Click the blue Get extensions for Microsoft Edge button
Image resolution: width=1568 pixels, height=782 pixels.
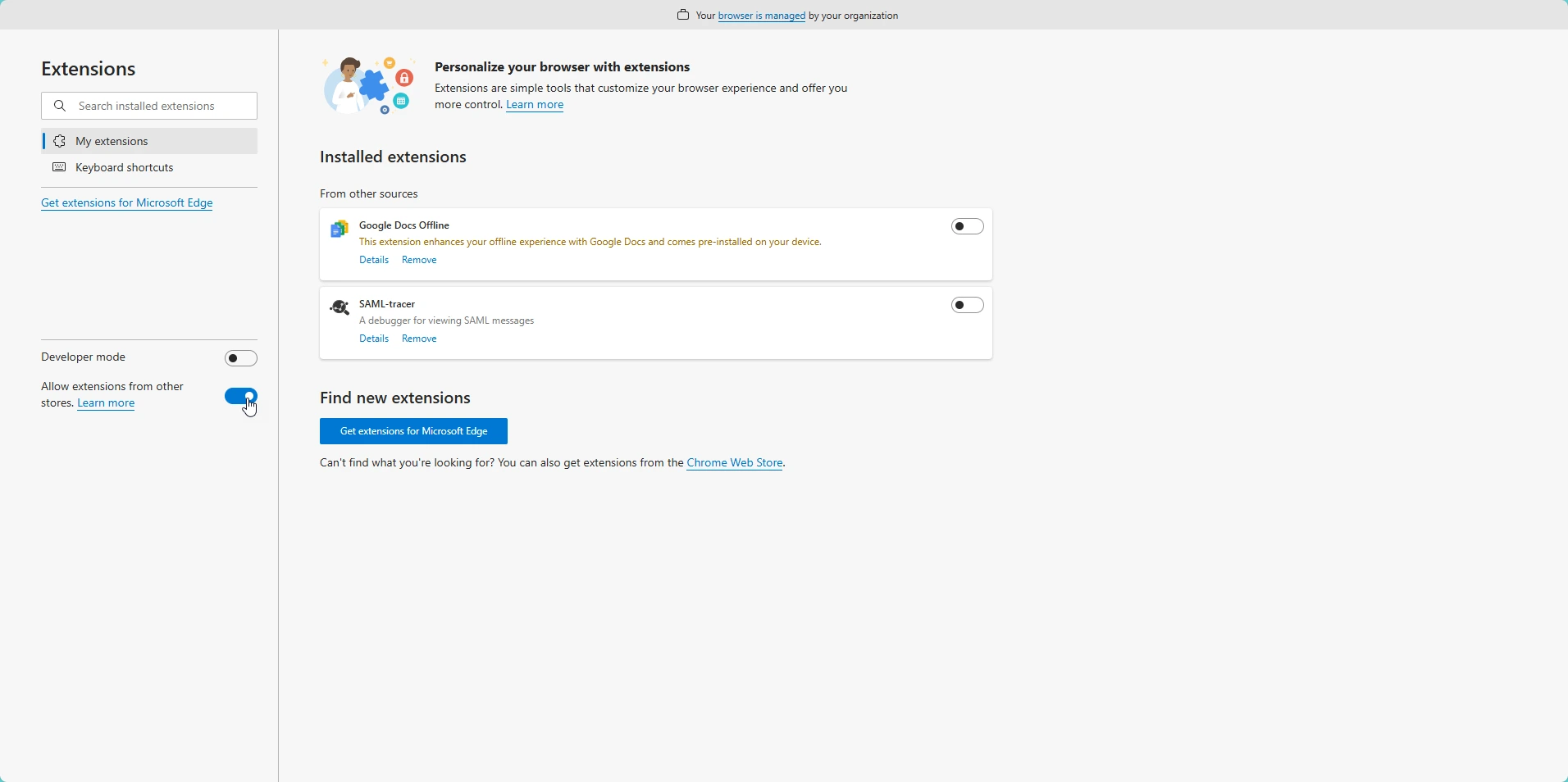coord(413,431)
